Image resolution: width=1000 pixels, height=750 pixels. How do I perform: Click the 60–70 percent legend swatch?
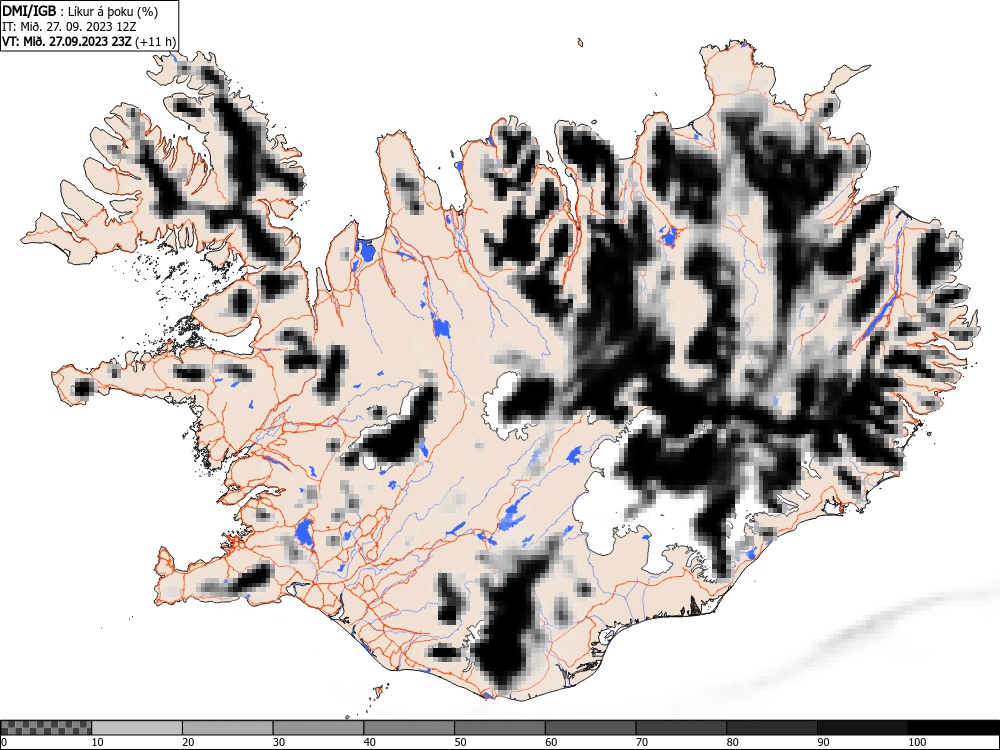click(x=590, y=728)
